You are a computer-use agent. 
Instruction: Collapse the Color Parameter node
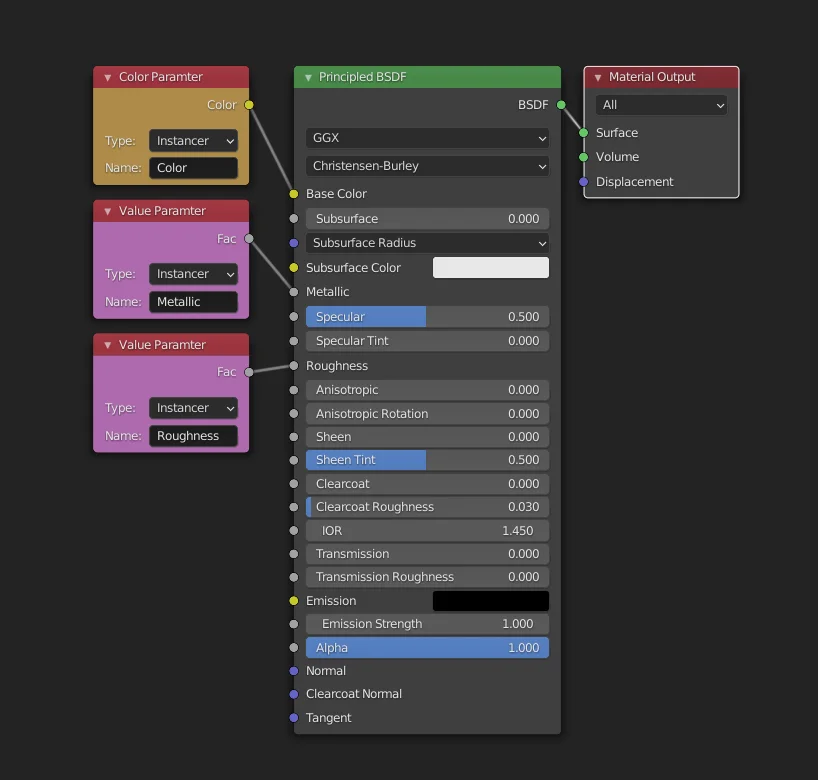pos(106,76)
